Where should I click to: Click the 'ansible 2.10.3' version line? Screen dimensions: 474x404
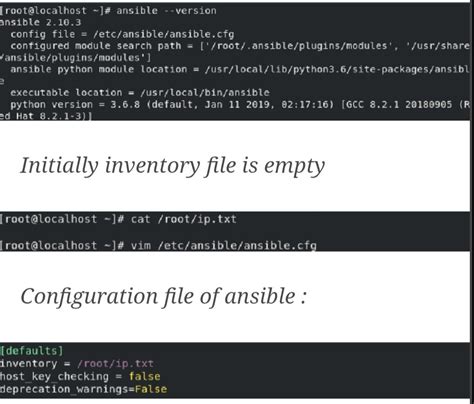pos(41,22)
